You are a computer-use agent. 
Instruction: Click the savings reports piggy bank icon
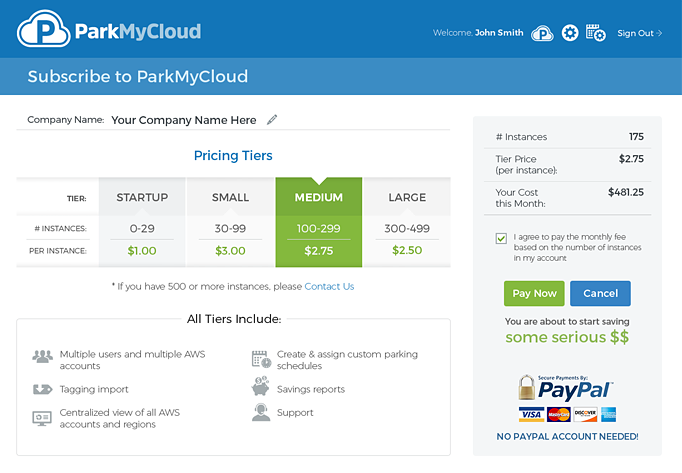click(x=261, y=386)
